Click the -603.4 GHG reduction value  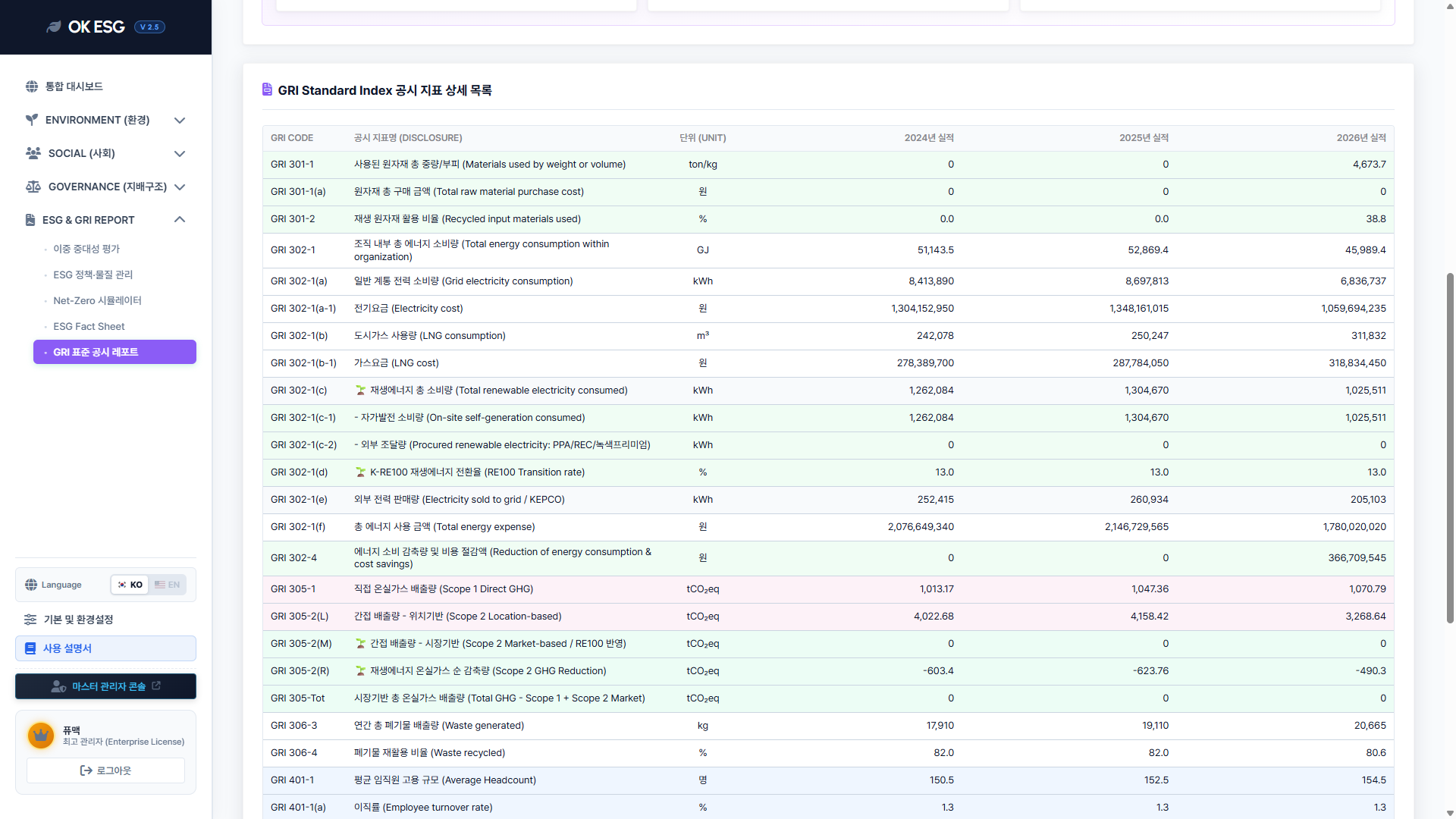[938, 671]
